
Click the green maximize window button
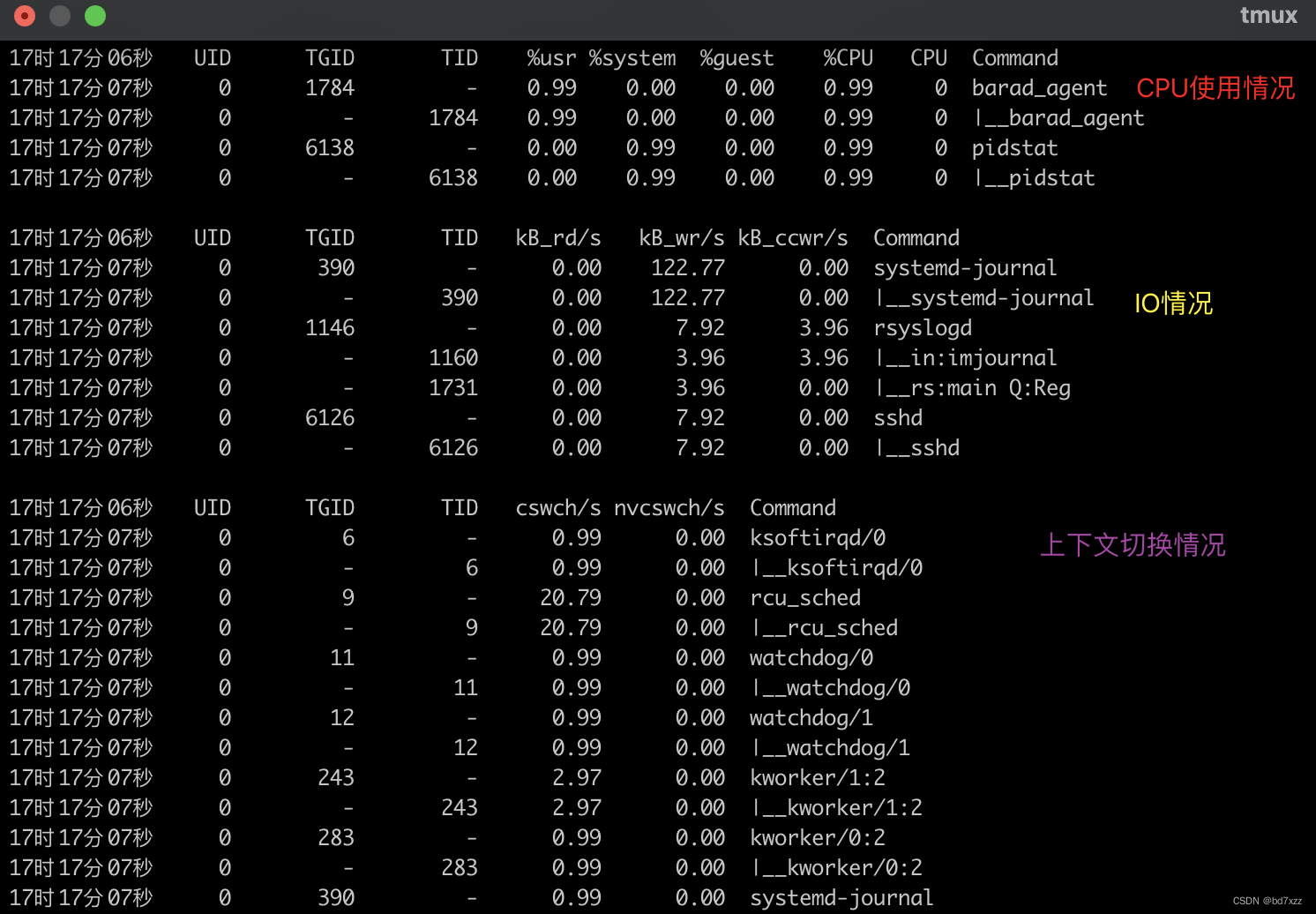pyautogui.click(x=95, y=16)
